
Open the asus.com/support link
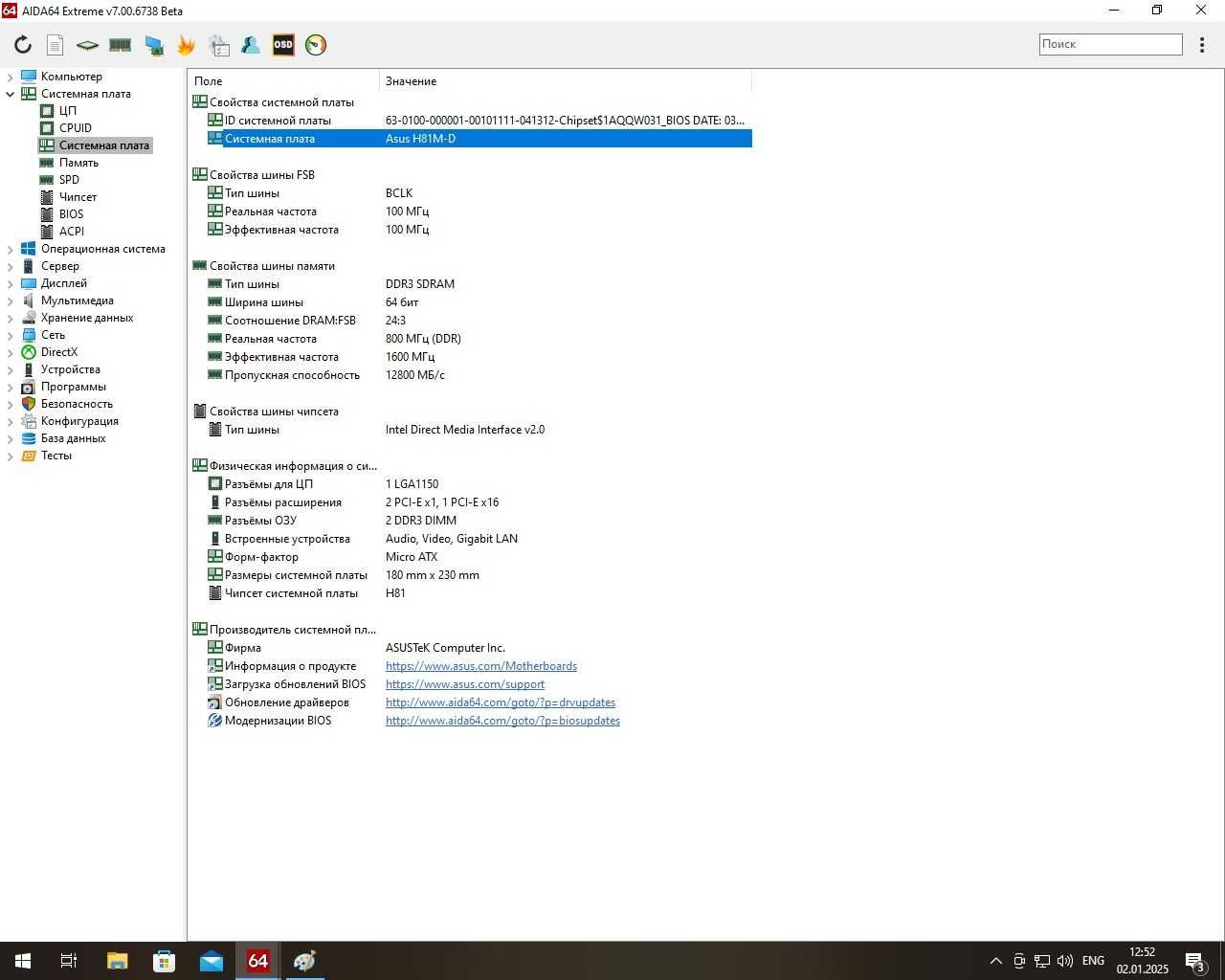[465, 684]
